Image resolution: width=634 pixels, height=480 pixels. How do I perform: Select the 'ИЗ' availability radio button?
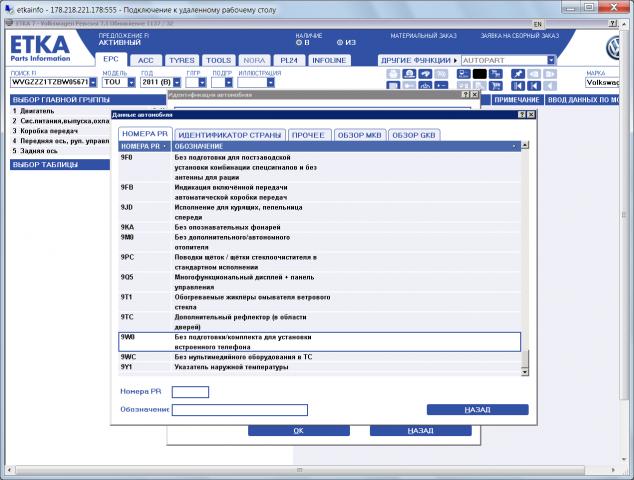tap(340, 42)
